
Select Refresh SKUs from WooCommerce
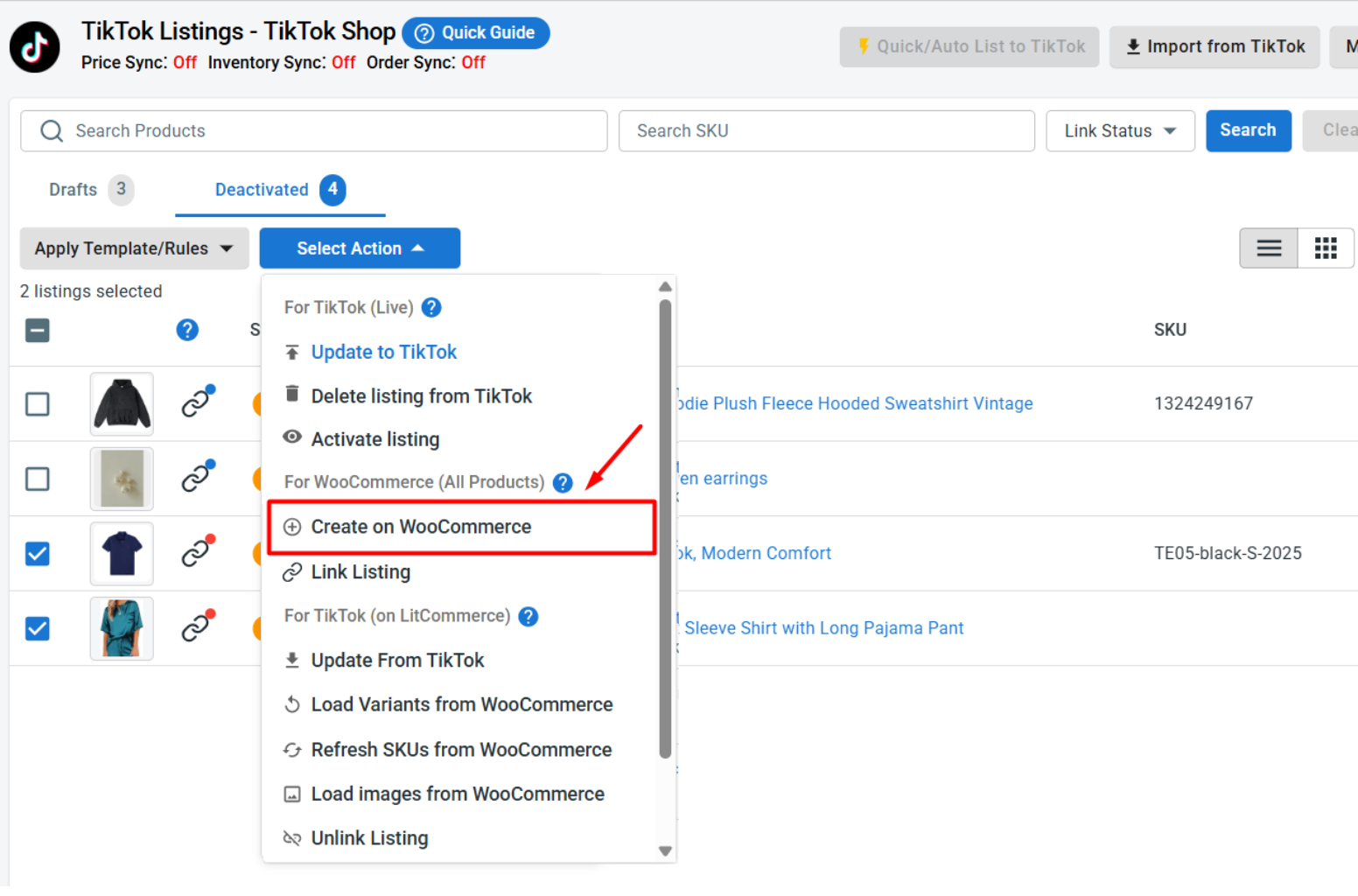point(461,750)
